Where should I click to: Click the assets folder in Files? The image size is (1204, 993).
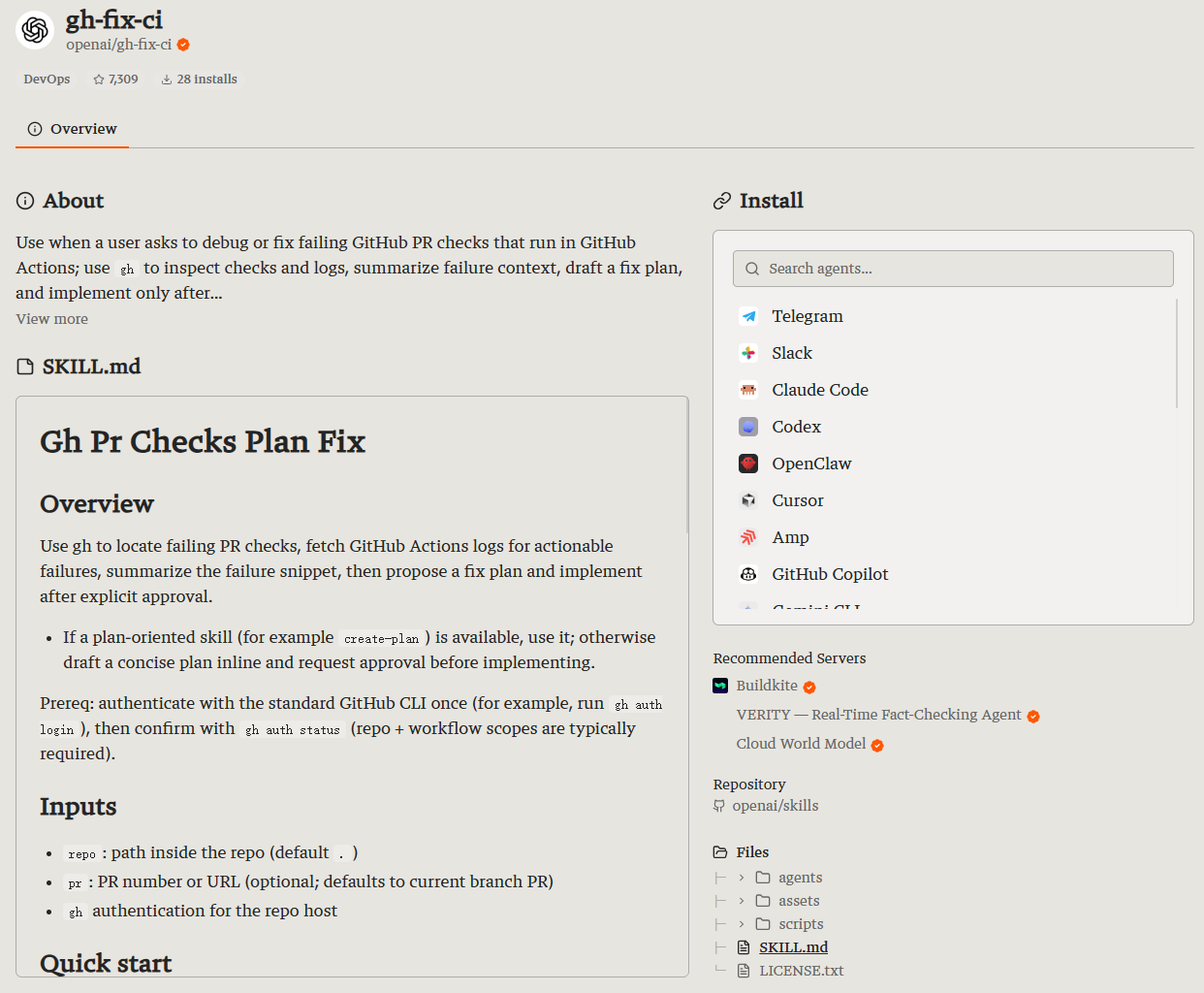pyautogui.click(x=799, y=901)
